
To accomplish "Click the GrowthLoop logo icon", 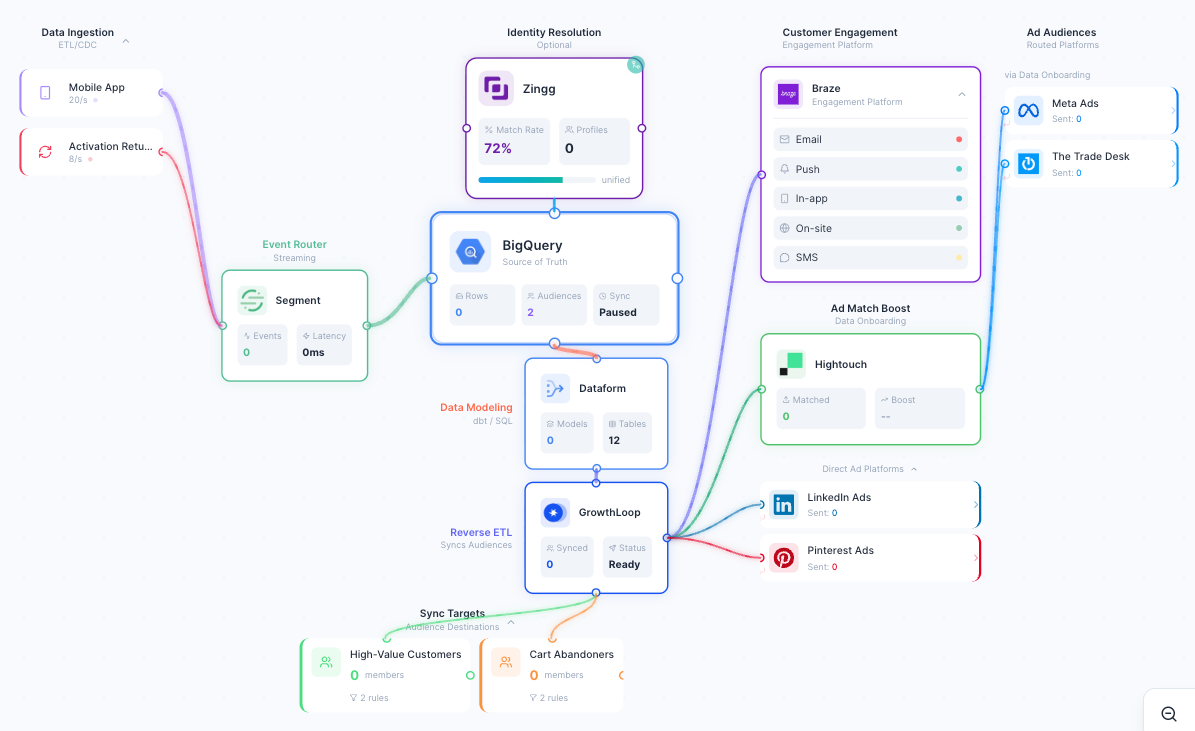I will click(555, 512).
